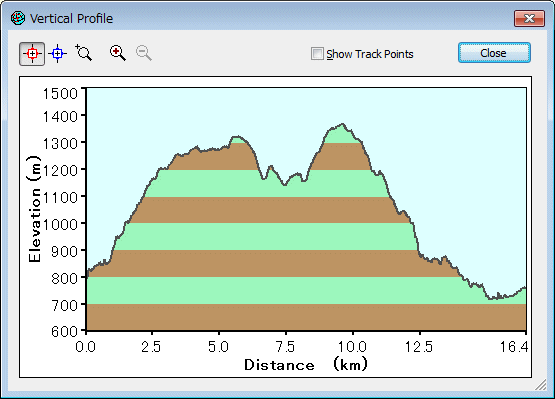Click the 1300 elevation axis label
555x399 pixels.
pos(60,144)
